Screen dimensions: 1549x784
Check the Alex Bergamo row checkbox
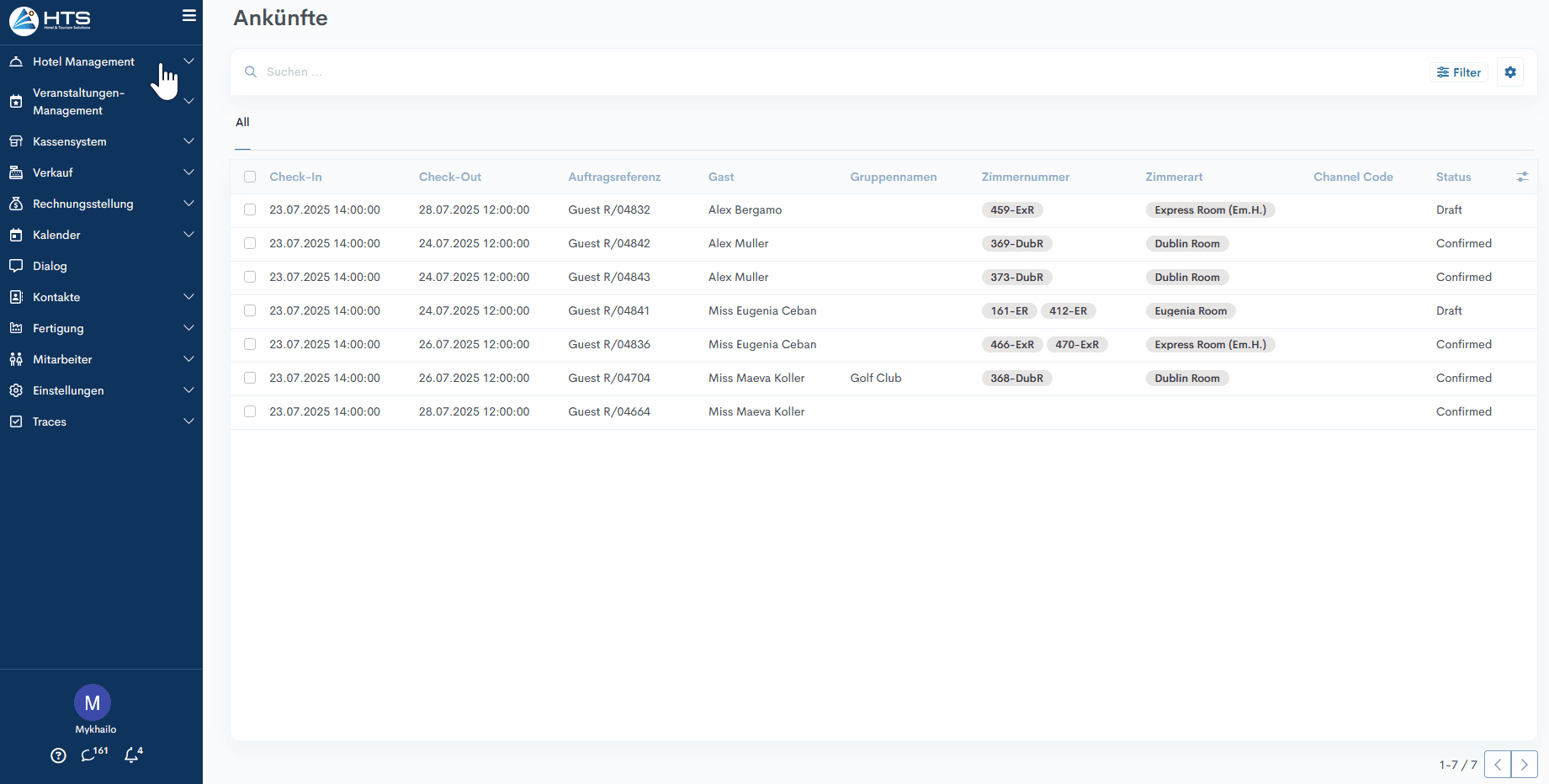click(250, 209)
